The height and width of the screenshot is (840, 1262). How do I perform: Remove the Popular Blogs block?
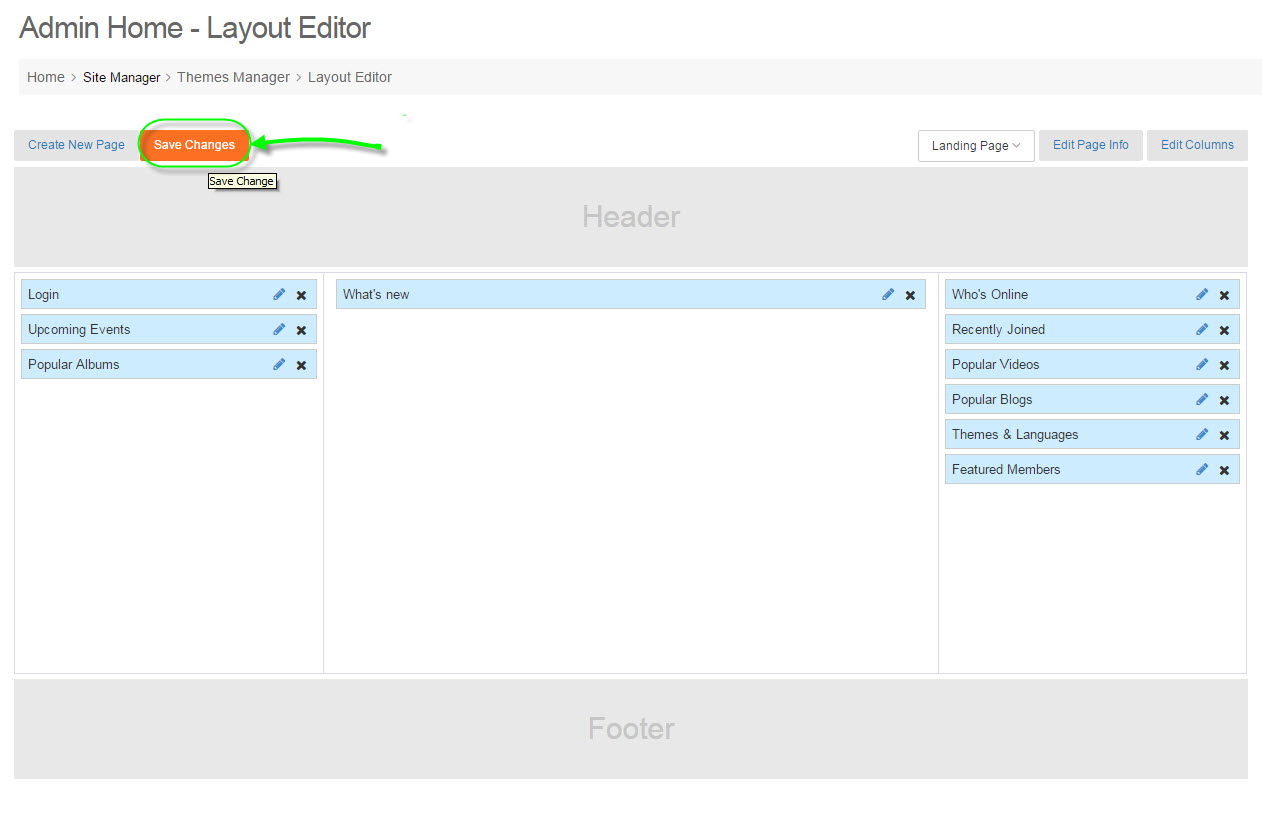(1224, 400)
